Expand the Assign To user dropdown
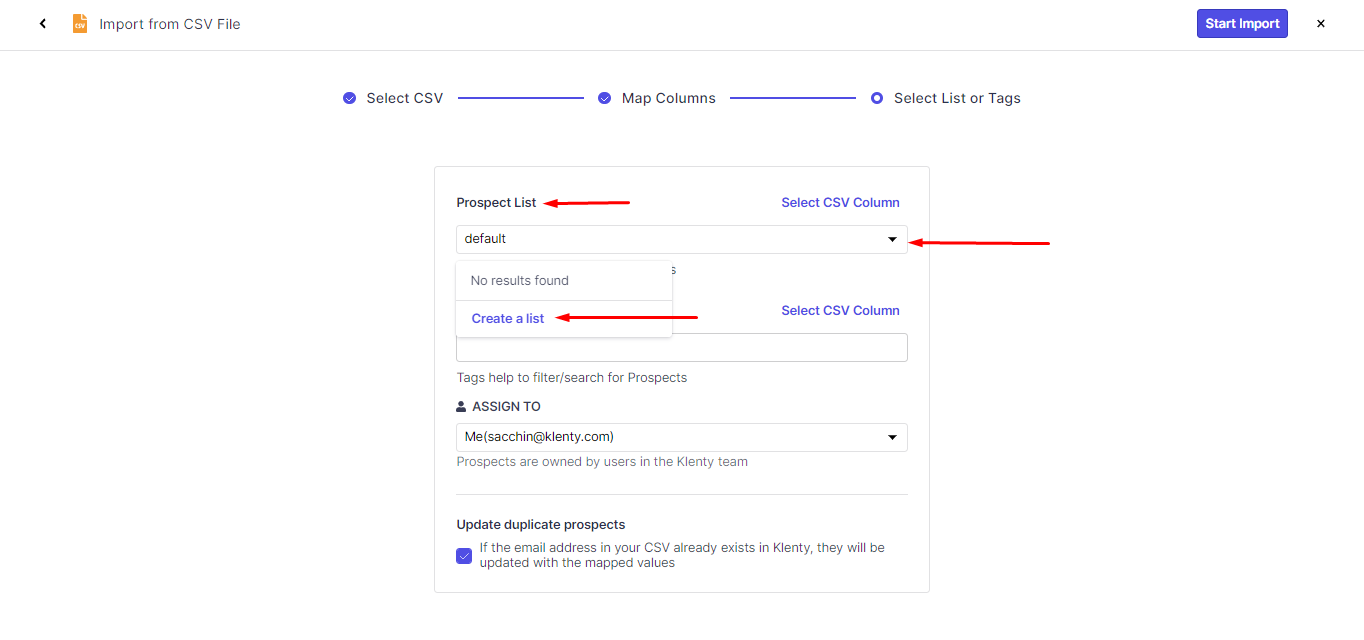 [x=681, y=437]
